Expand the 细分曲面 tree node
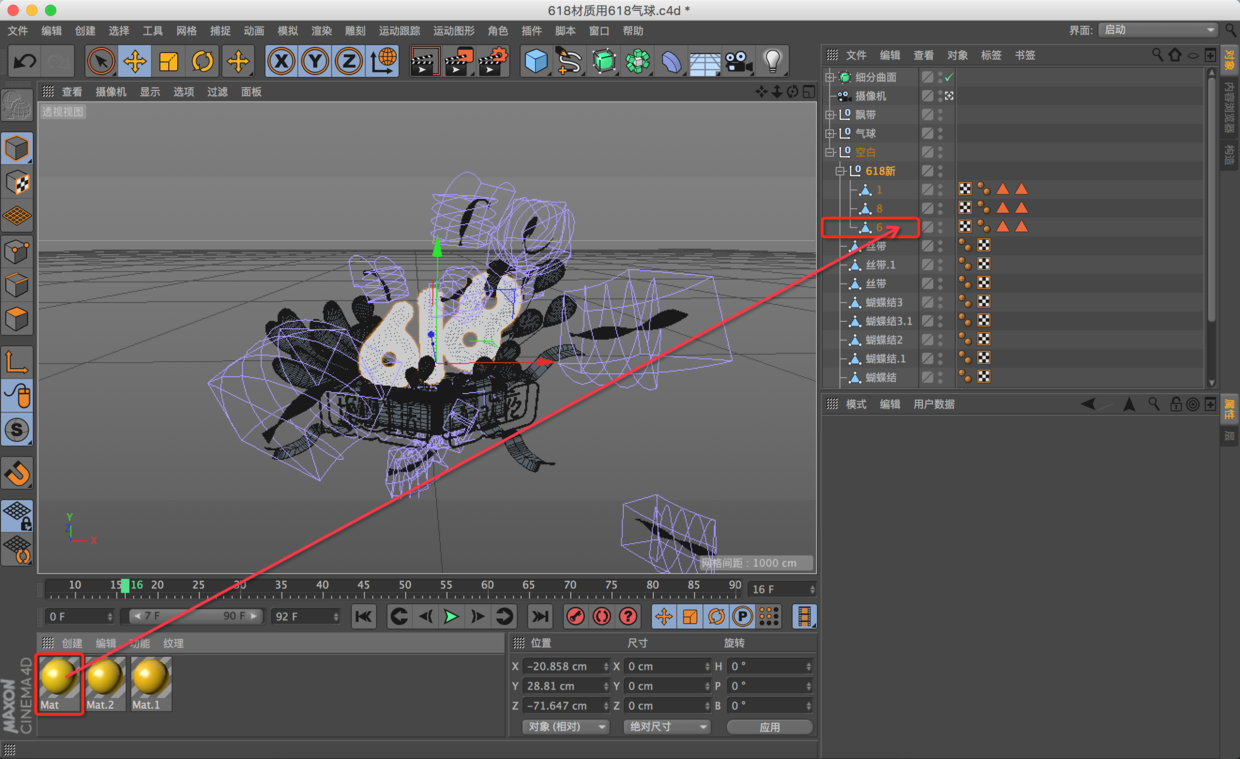 coord(830,77)
